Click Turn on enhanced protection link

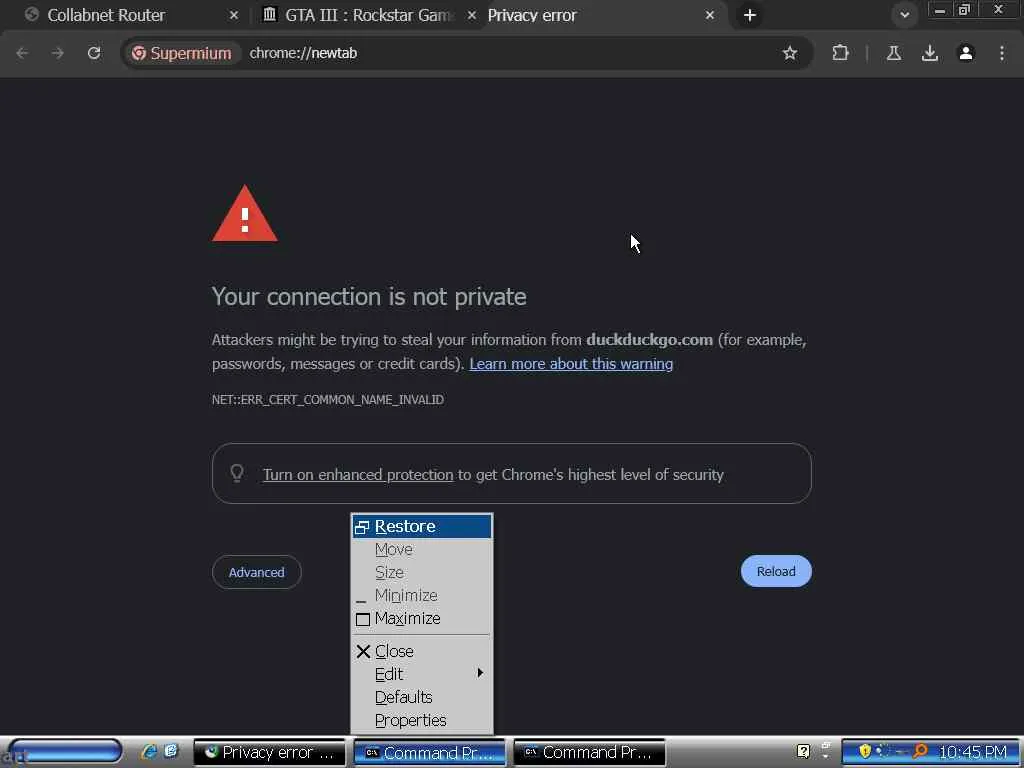pyautogui.click(x=358, y=475)
